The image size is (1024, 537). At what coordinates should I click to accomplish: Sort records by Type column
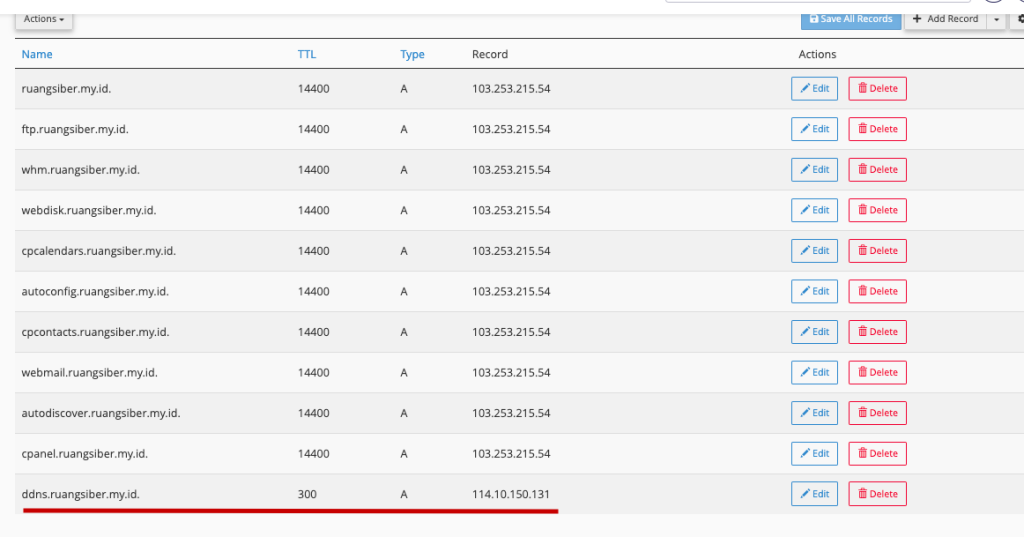[x=412, y=54]
